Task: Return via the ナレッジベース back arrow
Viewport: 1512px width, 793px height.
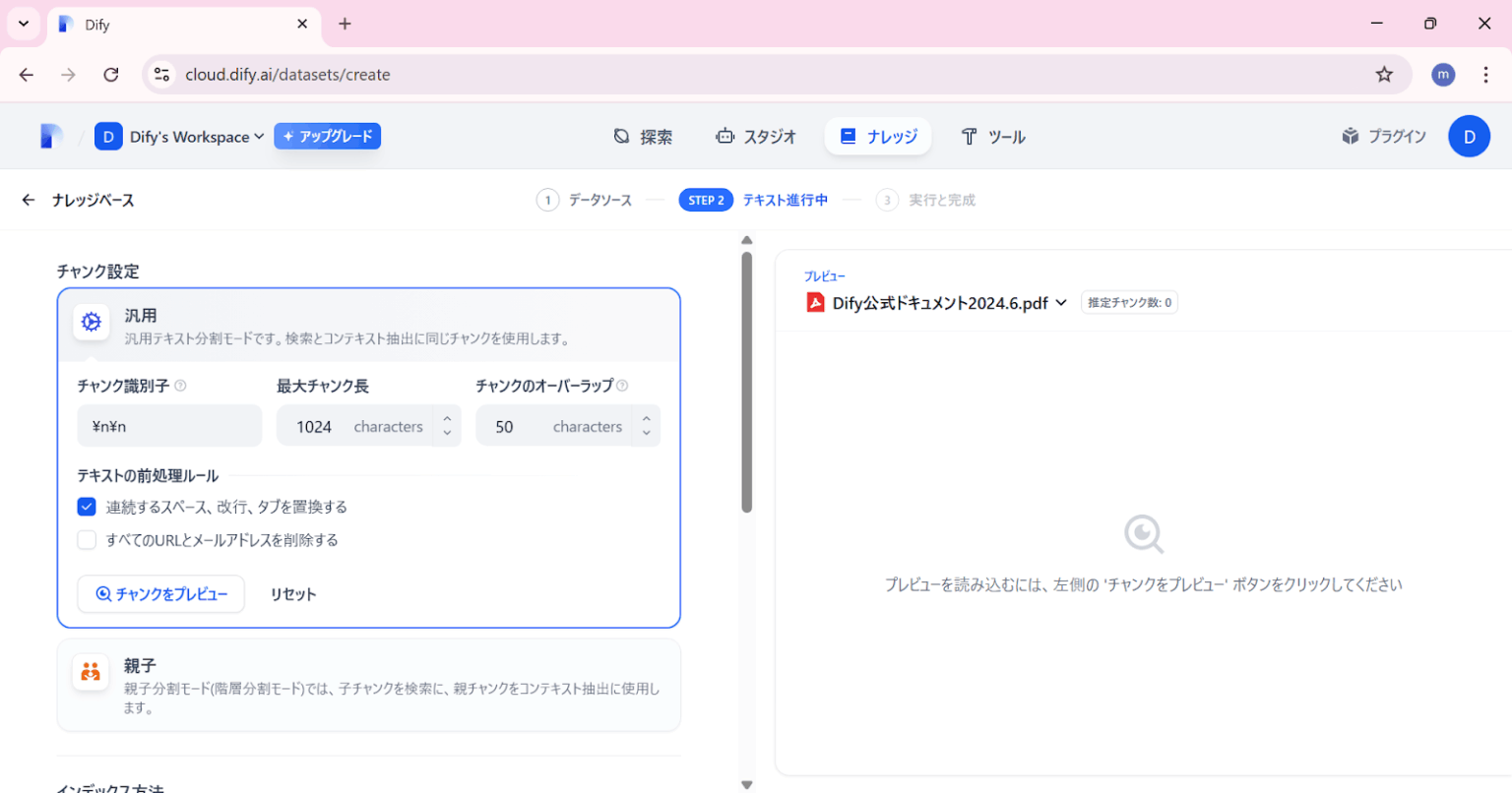Action: pyautogui.click(x=27, y=200)
